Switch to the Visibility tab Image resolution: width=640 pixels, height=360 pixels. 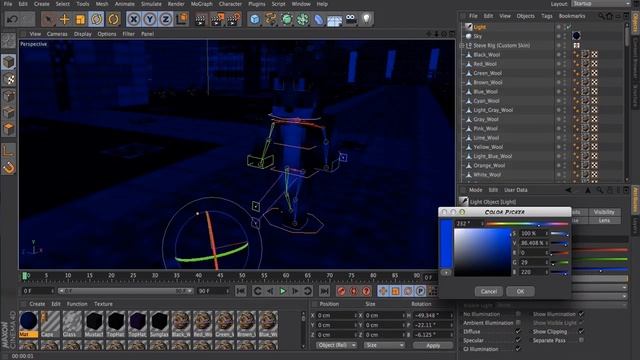click(604, 212)
